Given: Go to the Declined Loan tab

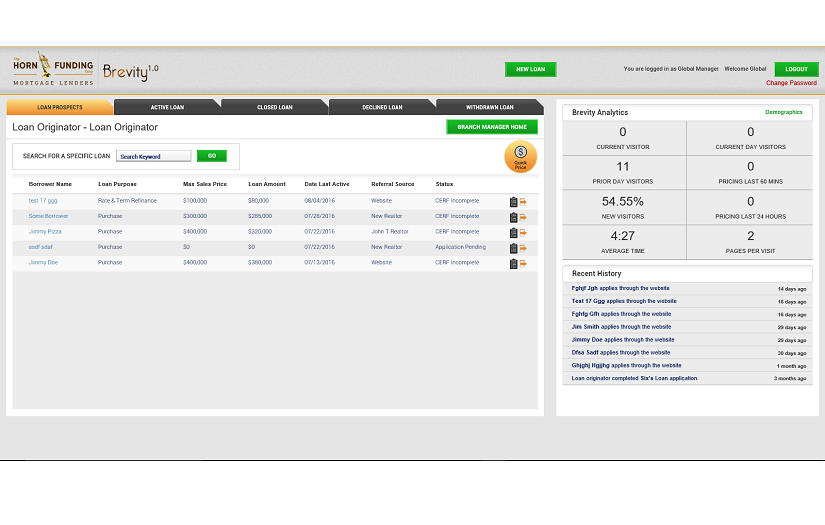Looking at the screenshot, I should tap(382, 107).
